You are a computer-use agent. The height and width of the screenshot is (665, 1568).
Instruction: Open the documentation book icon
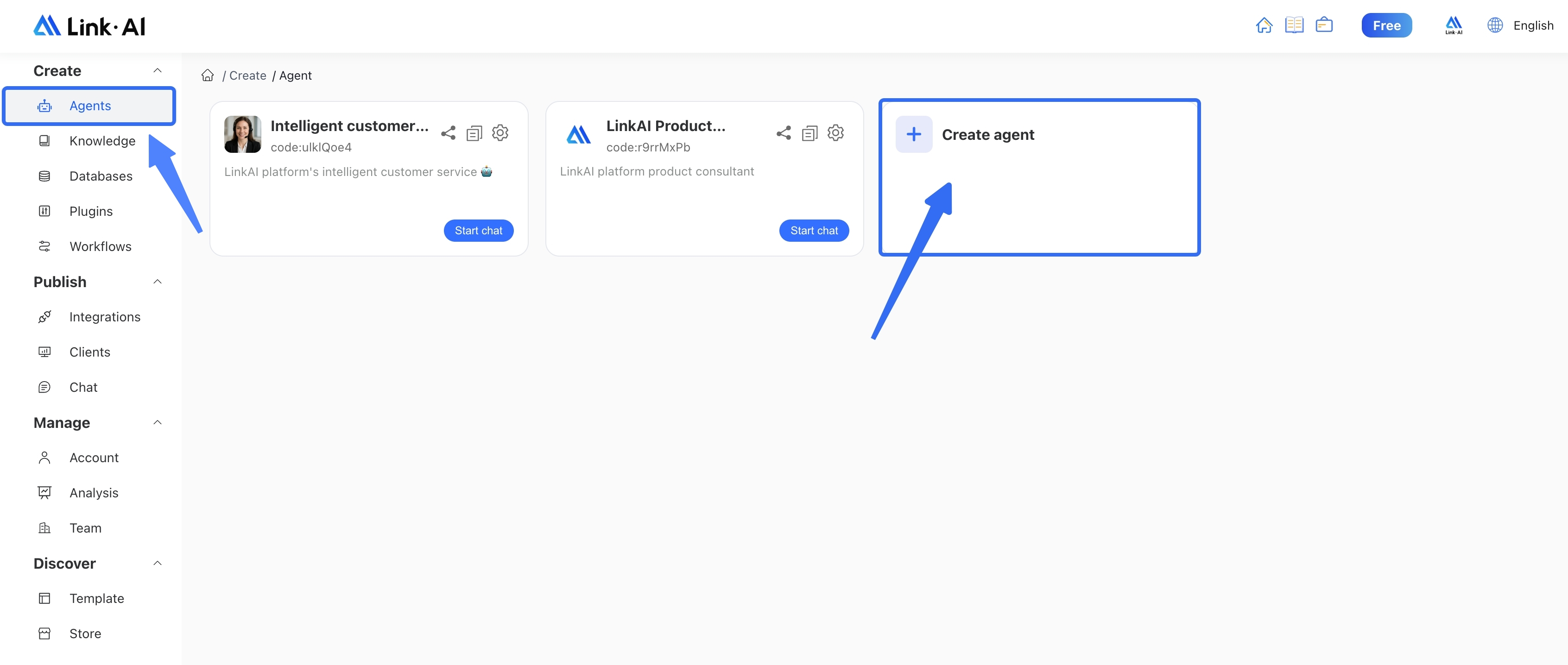(x=1294, y=25)
